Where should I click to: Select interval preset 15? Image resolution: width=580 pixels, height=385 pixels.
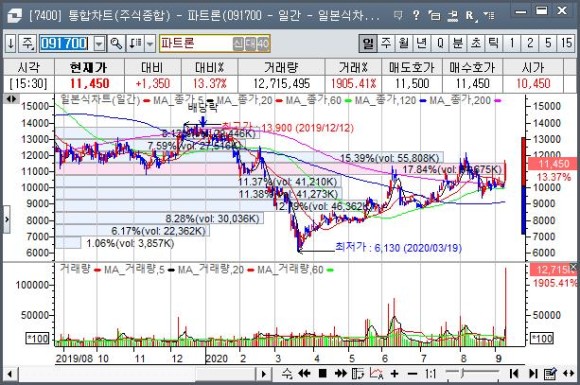click(566, 43)
